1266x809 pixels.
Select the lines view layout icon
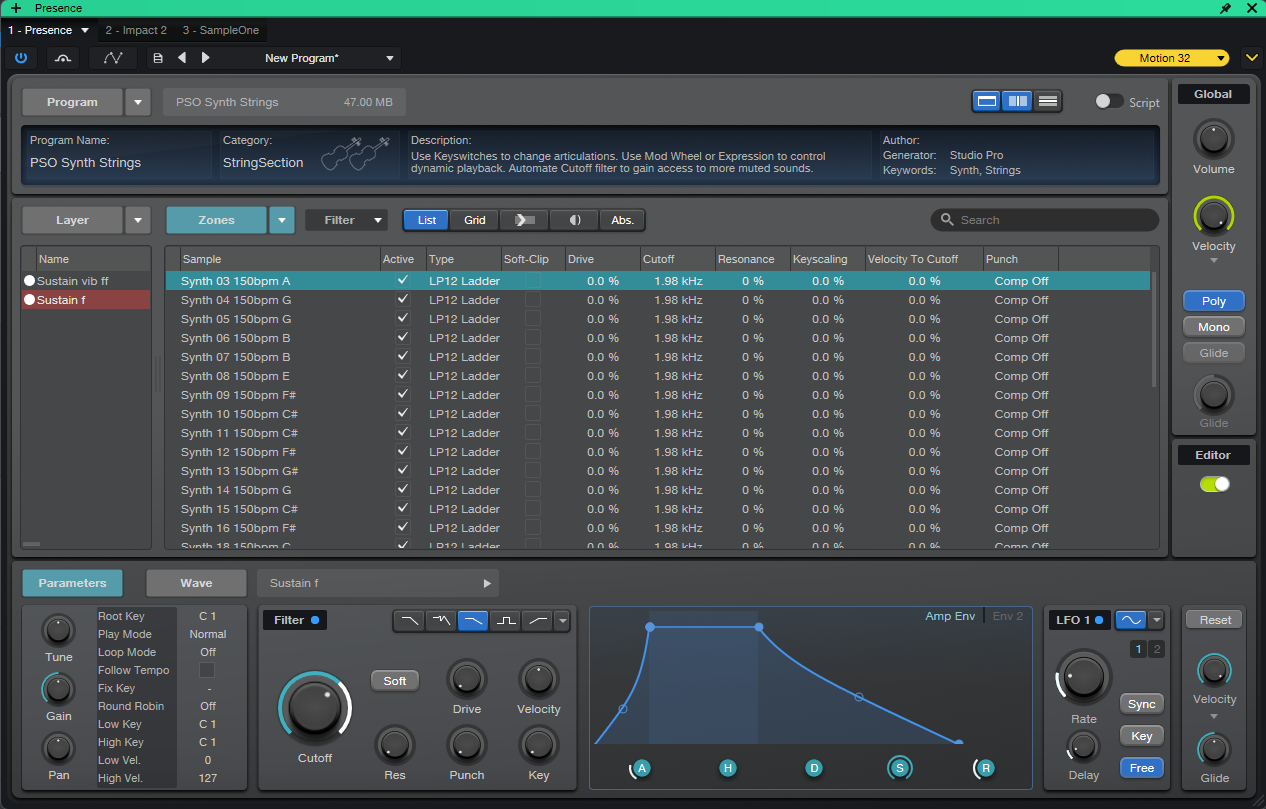tap(1047, 101)
